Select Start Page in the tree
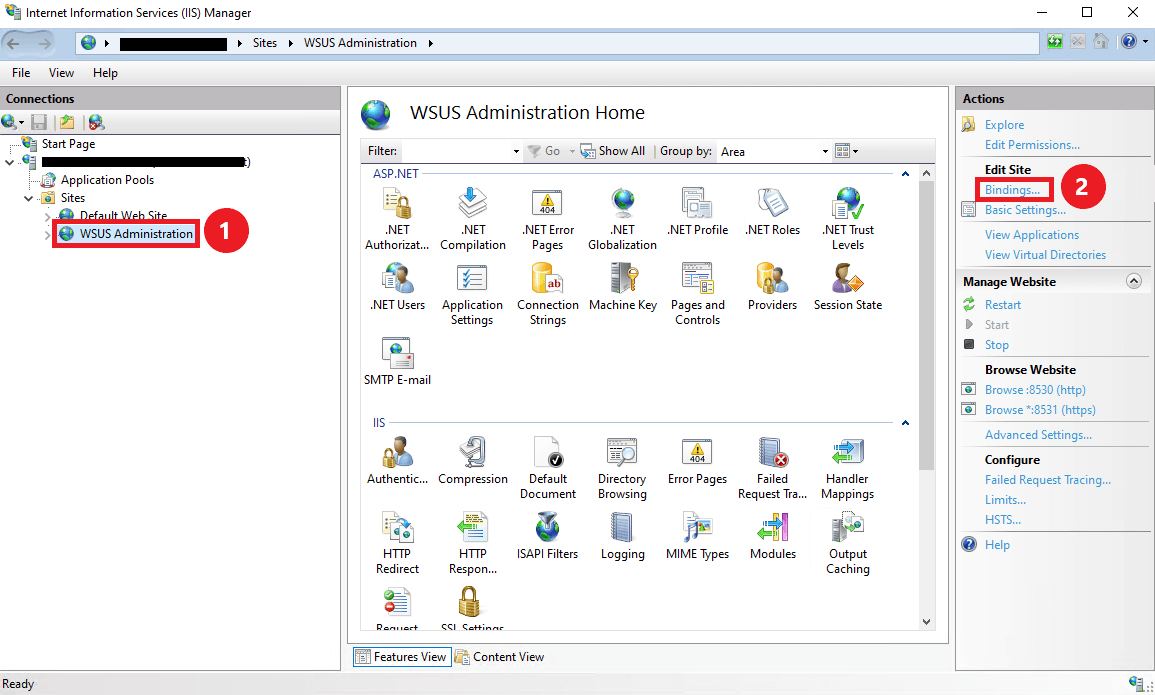1155x695 pixels. 68,144
